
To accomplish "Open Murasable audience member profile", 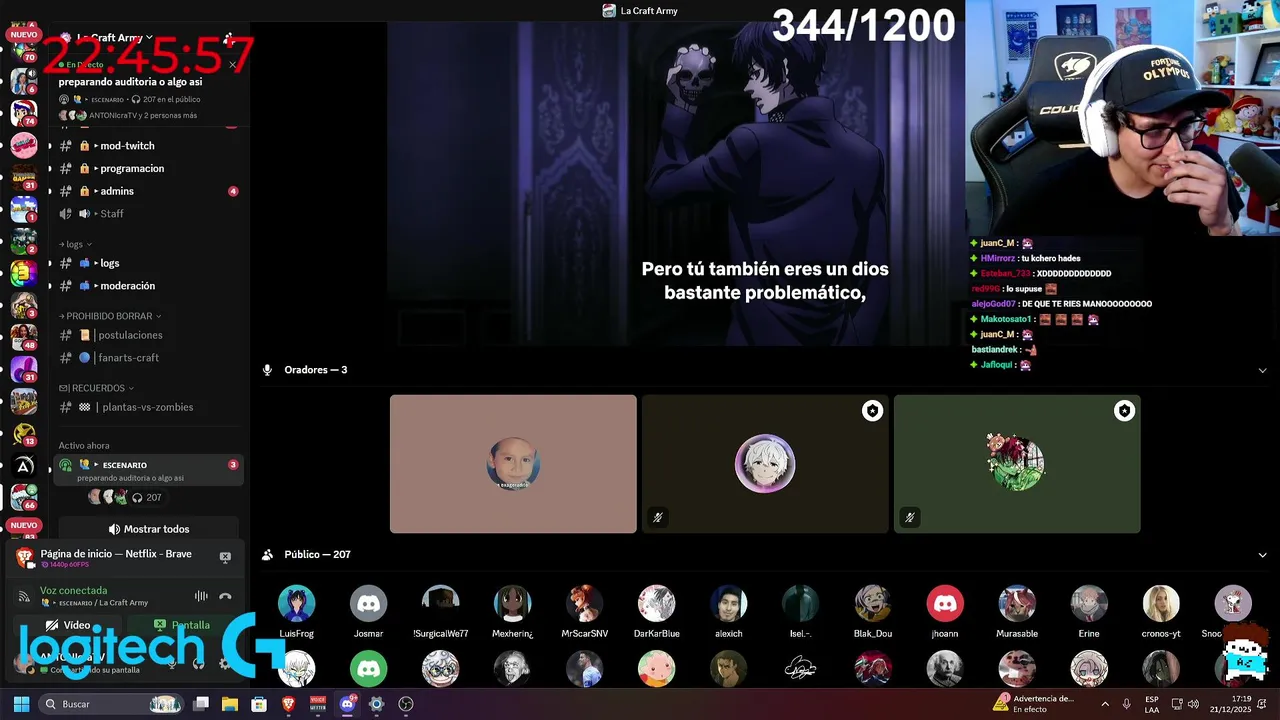I will click(x=1016, y=611).
